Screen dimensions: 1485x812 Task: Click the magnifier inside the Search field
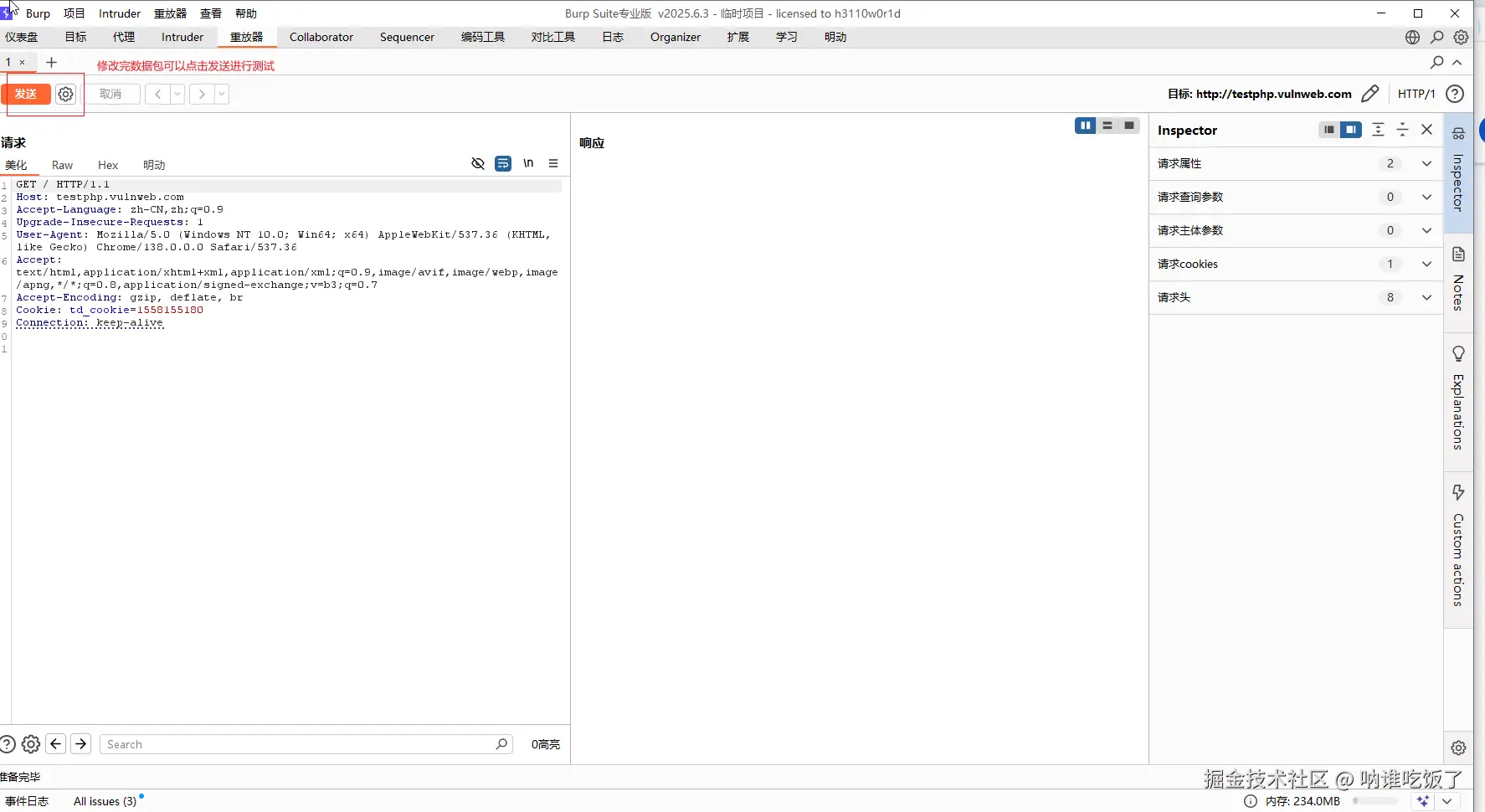pos(501,744)
